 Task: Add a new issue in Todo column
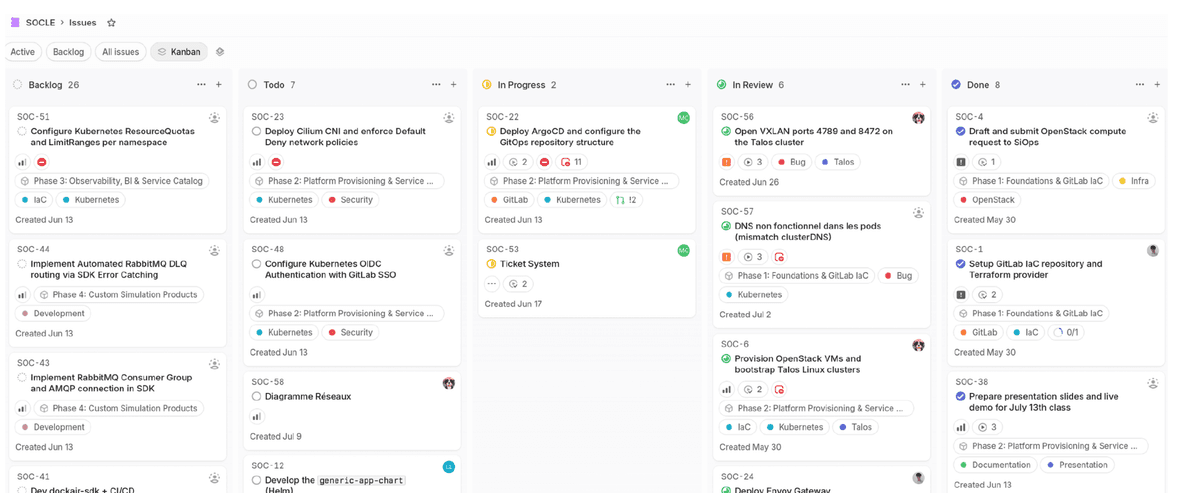point(454,85)
